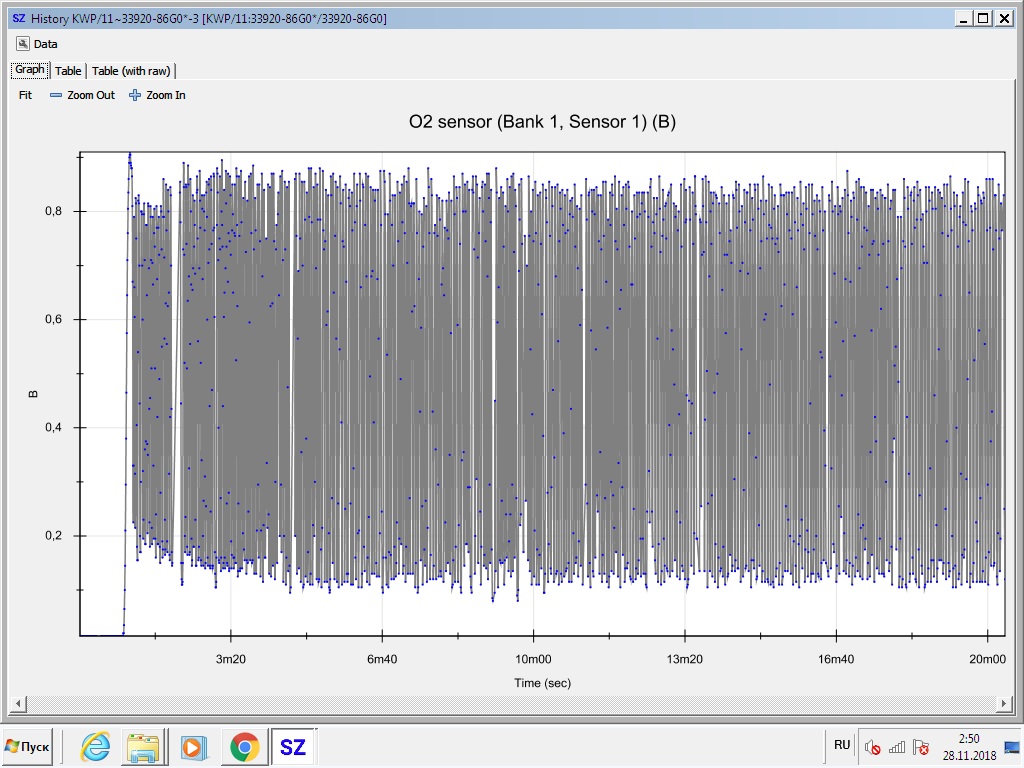The image size is (1024, 768).
Task: Open Windows Media Player from taskbar
Action: point(191,746)
